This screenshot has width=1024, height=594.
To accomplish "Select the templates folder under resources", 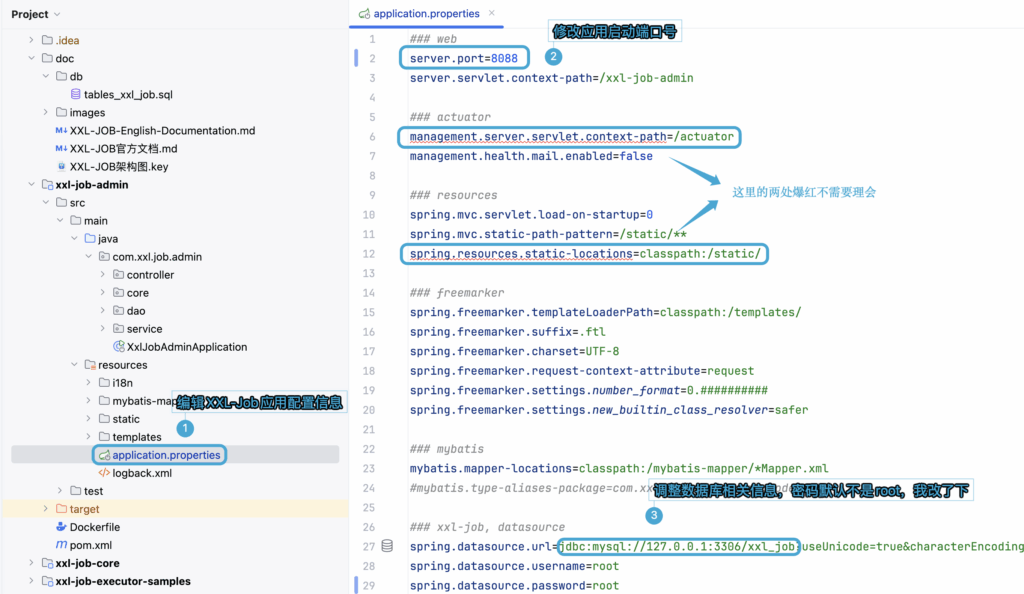I will click(136, 437).
